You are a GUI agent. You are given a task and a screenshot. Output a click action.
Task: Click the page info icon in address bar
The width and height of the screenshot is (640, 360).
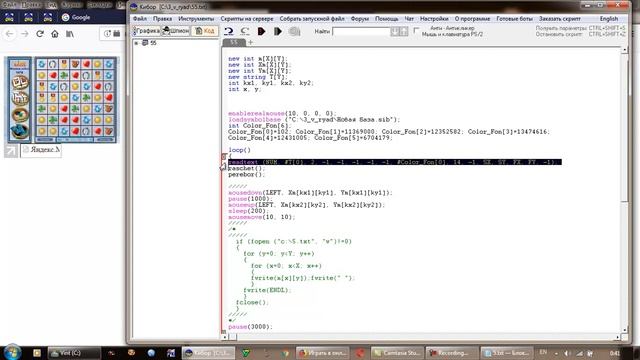(107, 34)
